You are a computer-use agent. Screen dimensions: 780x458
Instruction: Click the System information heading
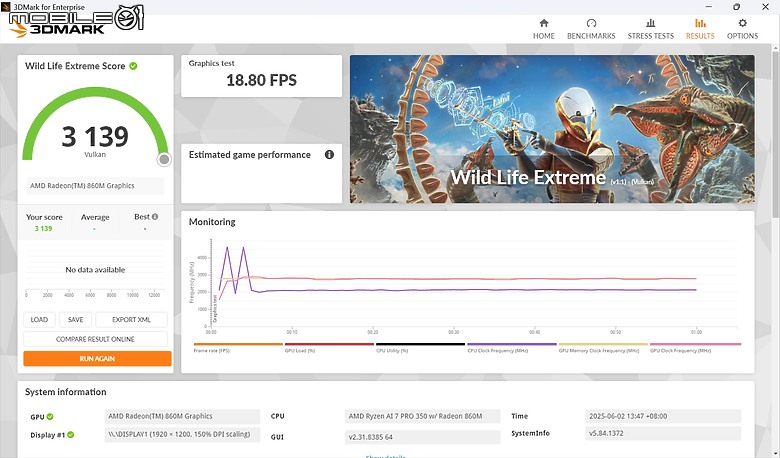[x=66, y=392]
